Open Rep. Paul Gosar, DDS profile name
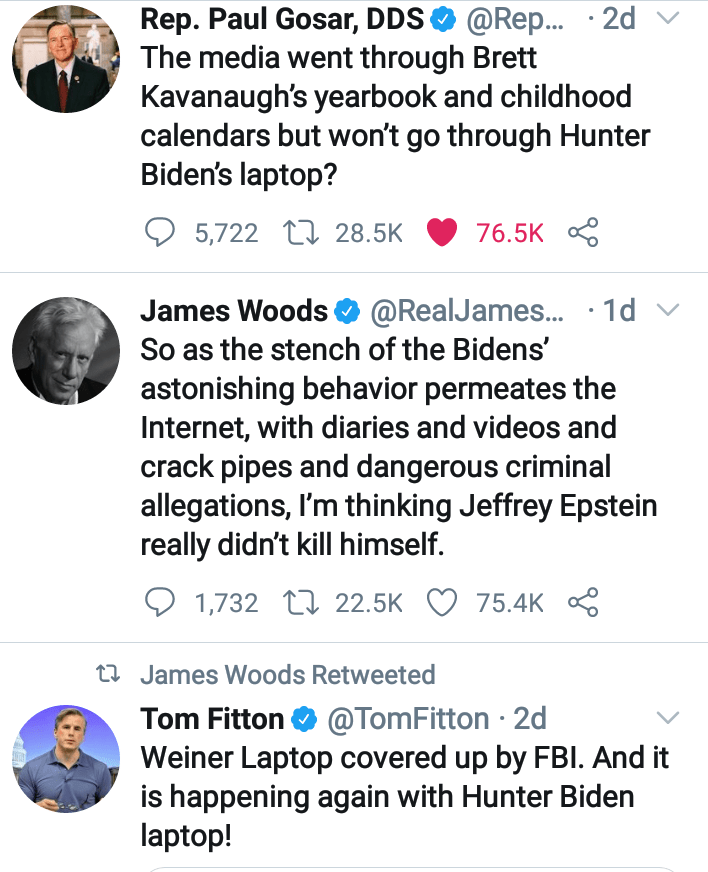Viewport: 708px width, 872px height. [282, 19]
